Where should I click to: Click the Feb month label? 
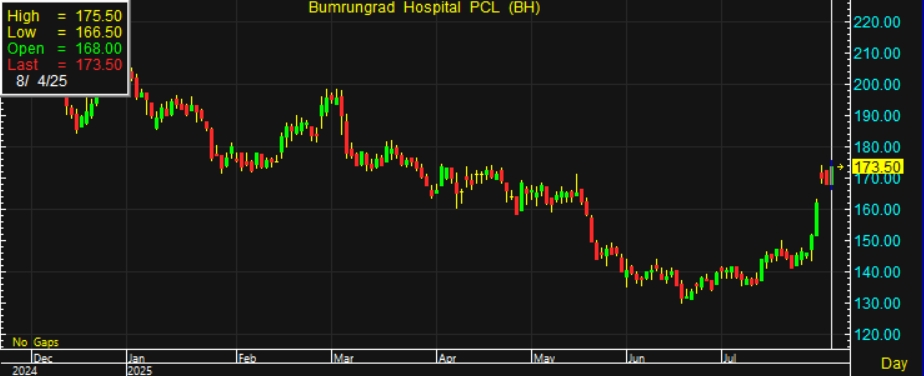pyautogui.click(x=248, y=358)
